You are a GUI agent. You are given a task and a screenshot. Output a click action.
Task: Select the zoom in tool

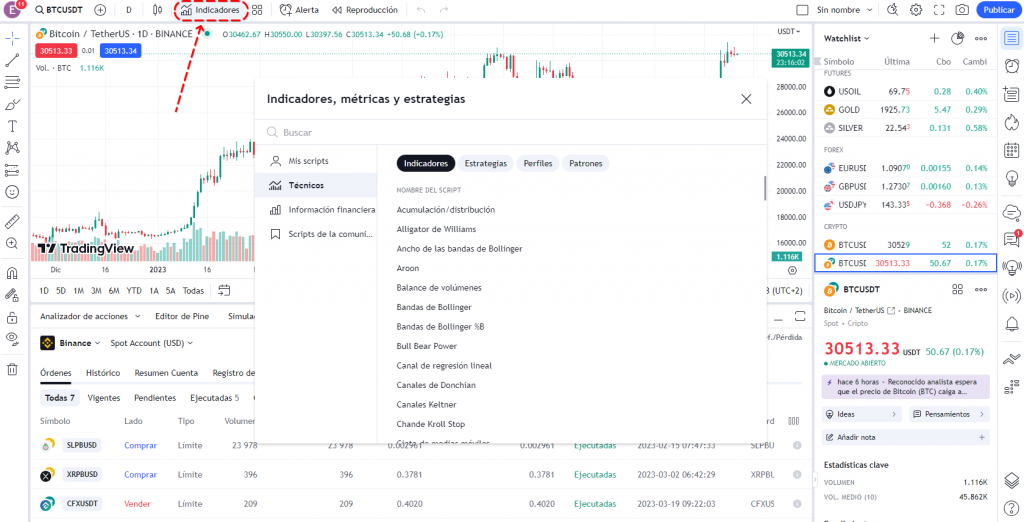(x=12, y=243)
